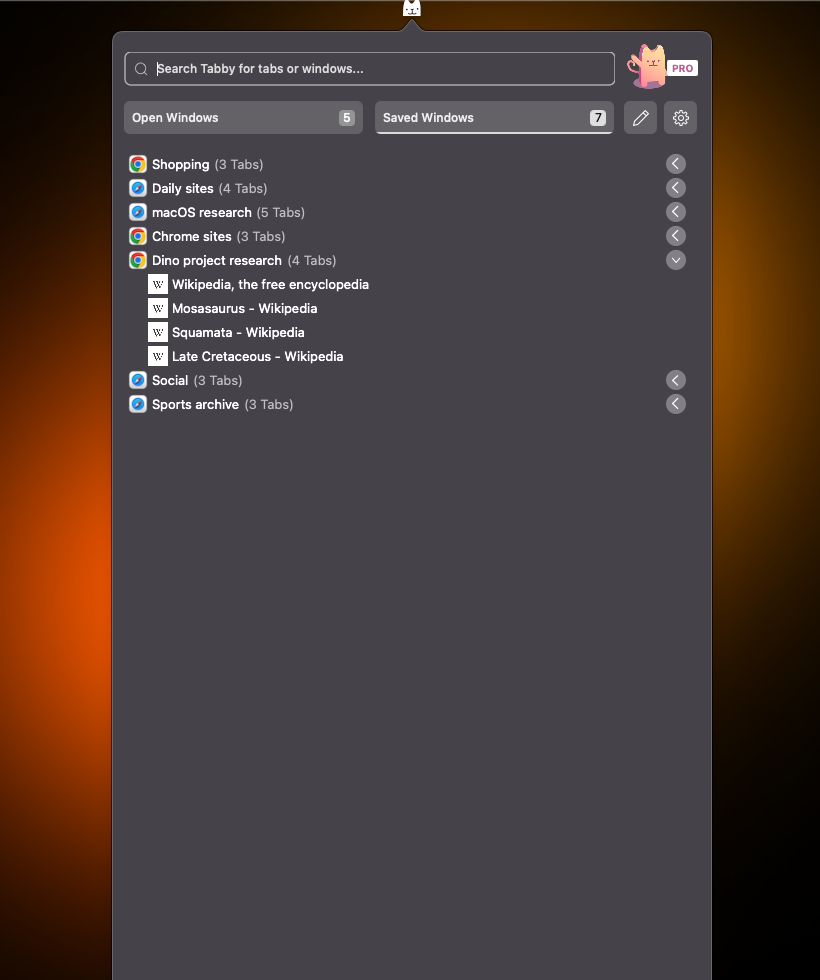Click the Saved Windows count badge 7

598,118
